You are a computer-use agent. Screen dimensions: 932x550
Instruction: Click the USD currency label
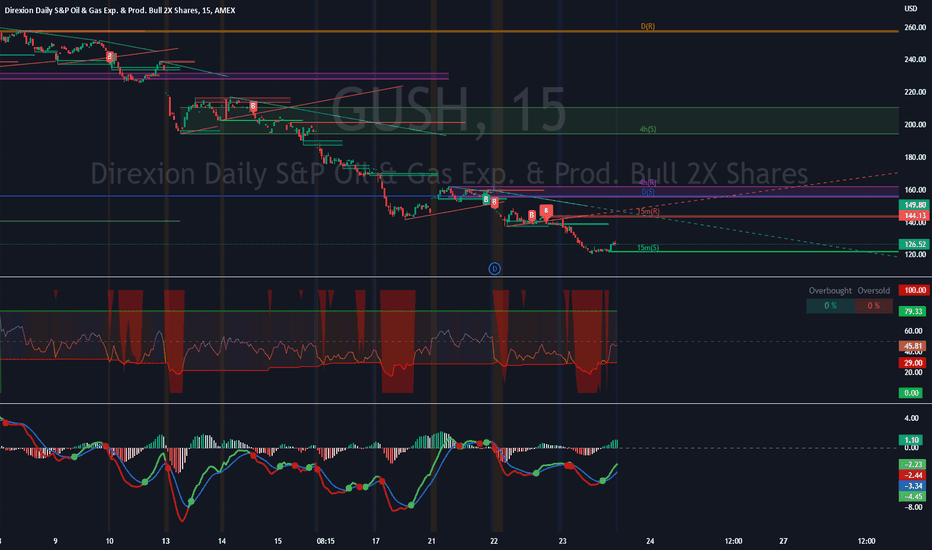911,8
